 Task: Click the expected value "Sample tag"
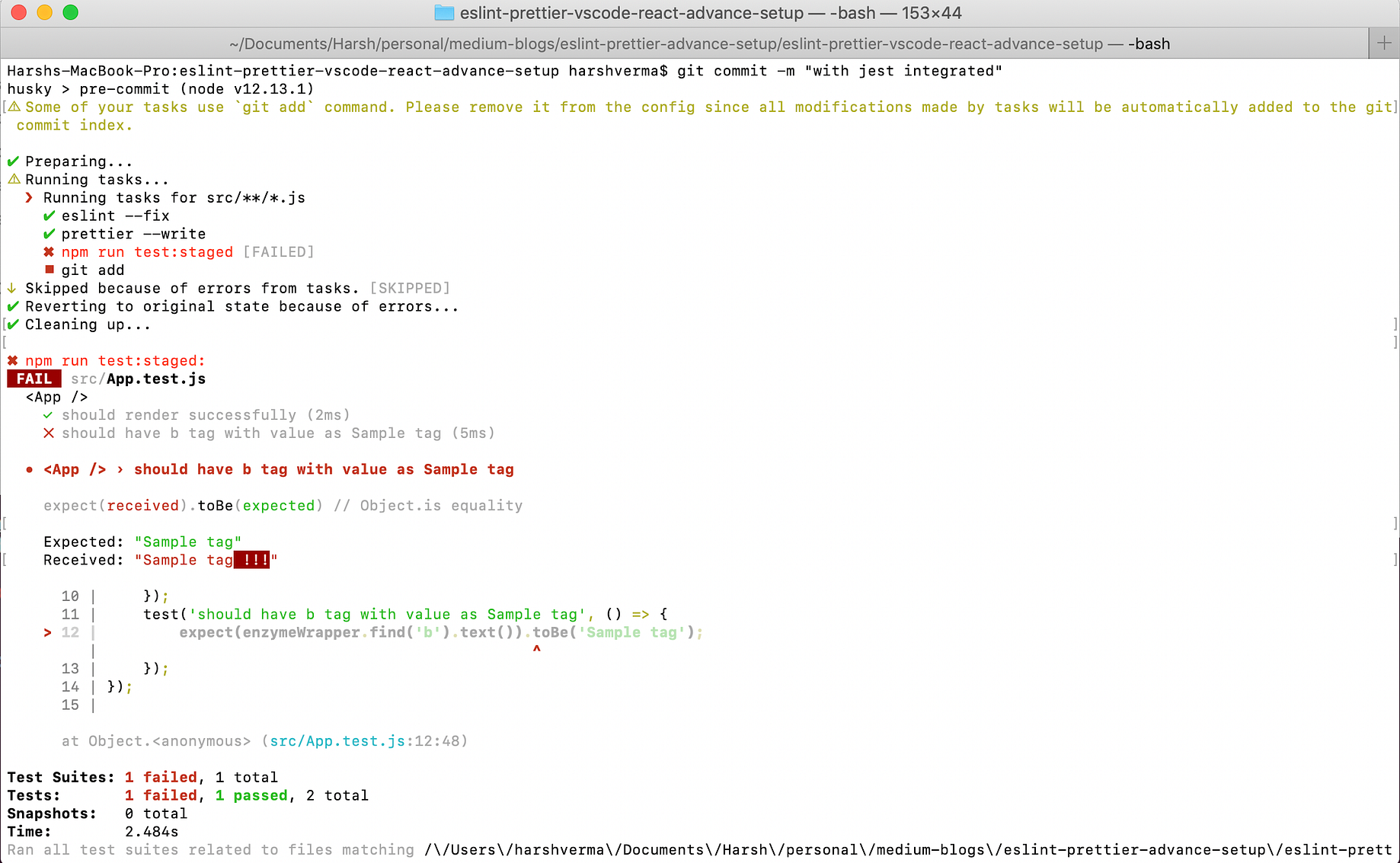188,542
